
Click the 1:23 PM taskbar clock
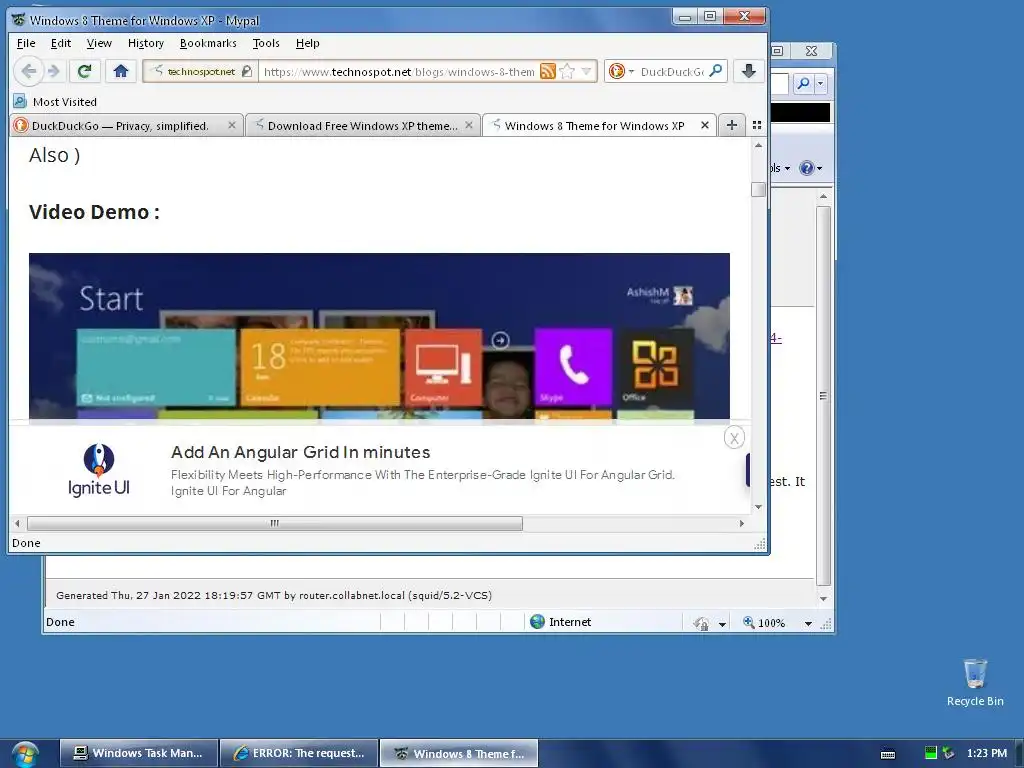987,753
